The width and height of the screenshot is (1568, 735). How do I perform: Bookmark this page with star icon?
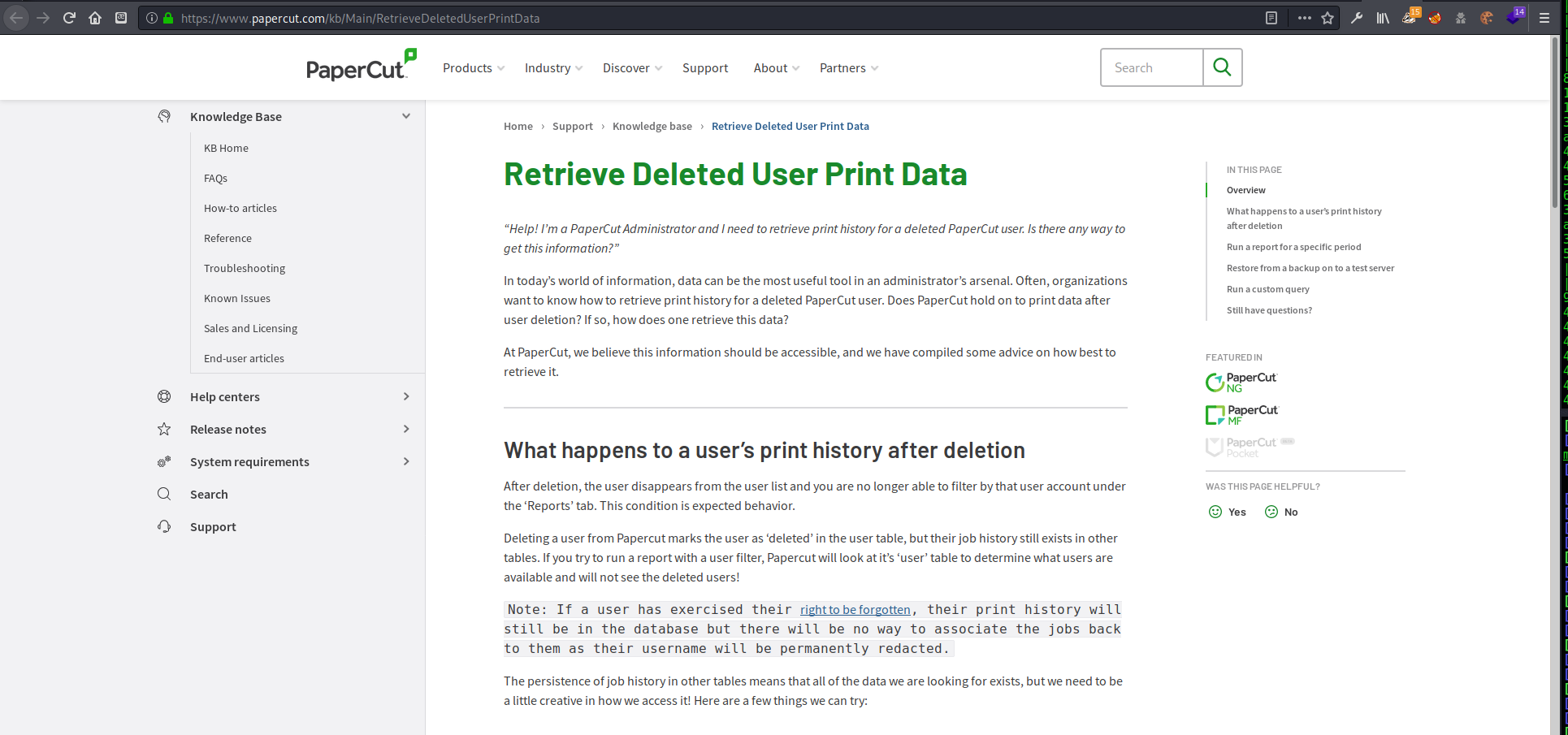(x=1328, y=18)
